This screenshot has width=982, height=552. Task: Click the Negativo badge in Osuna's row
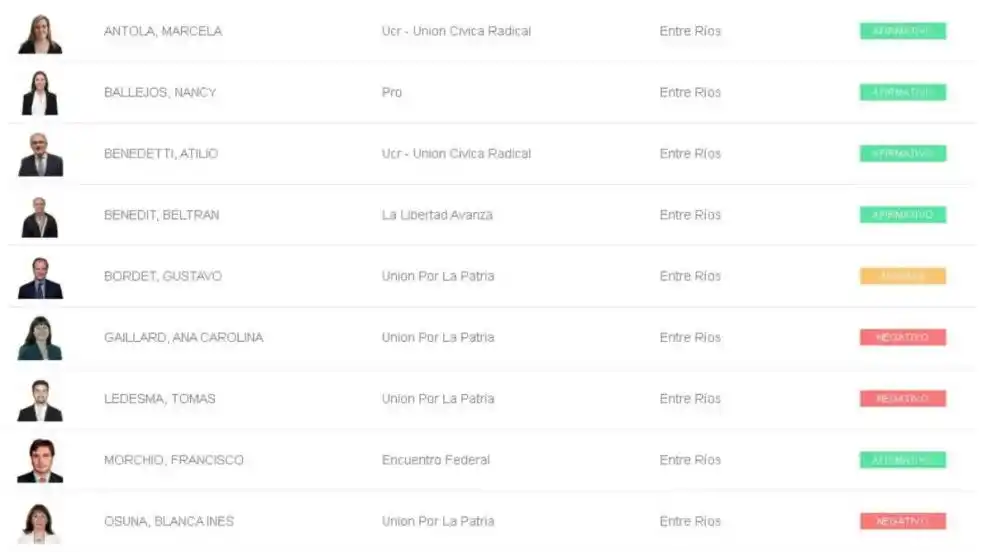(x=902, y=521)
